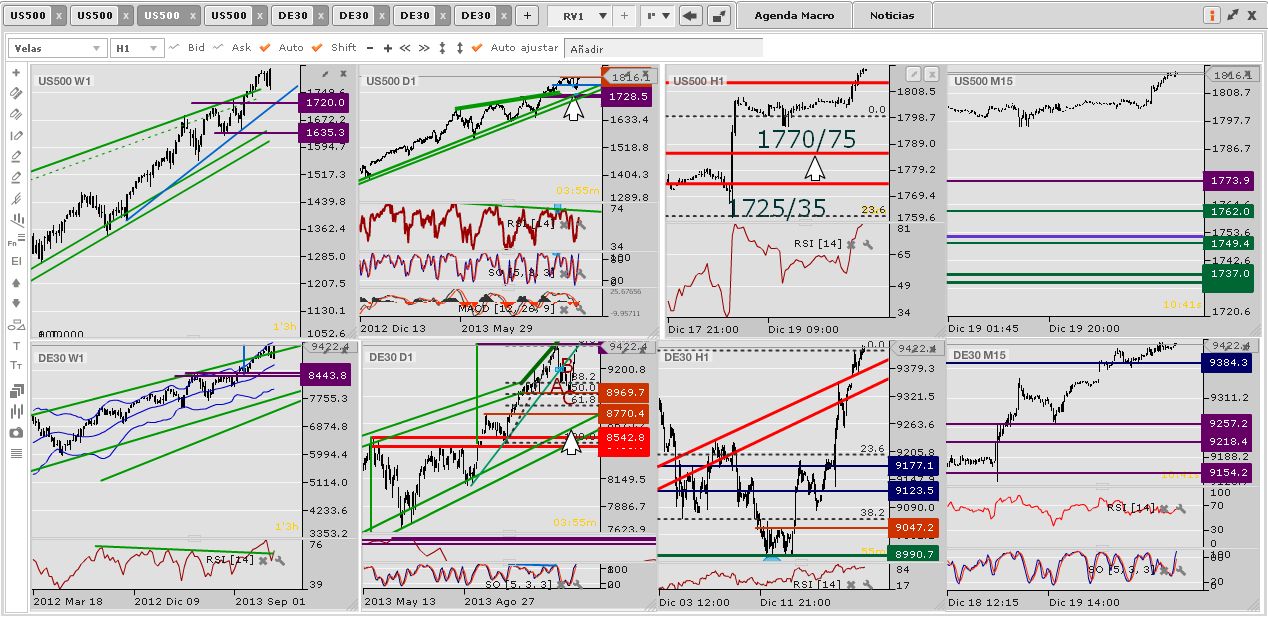1268x617 pixels.
Task: Toggle the Bid line checkbox
Action: coord(174,47)
